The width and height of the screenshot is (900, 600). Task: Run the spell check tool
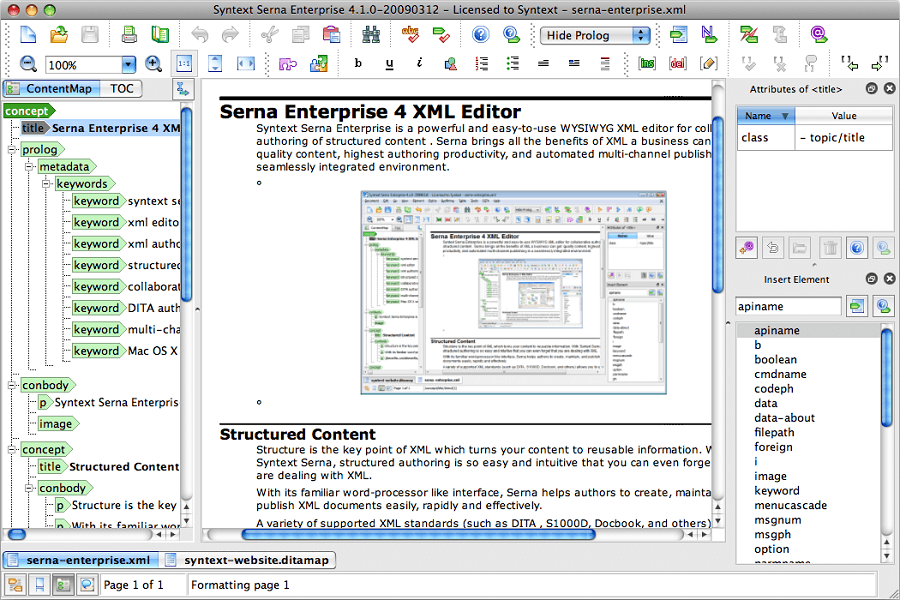[410, 35]
